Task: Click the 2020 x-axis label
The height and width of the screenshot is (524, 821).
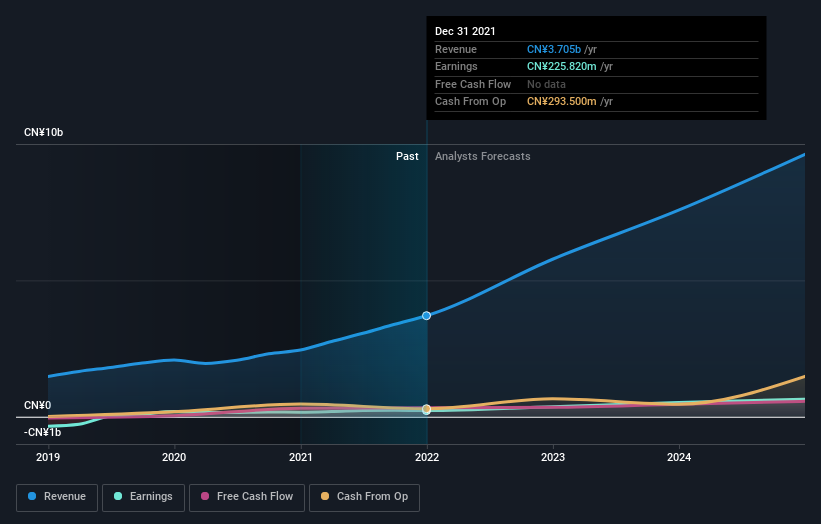Action: 174,457
